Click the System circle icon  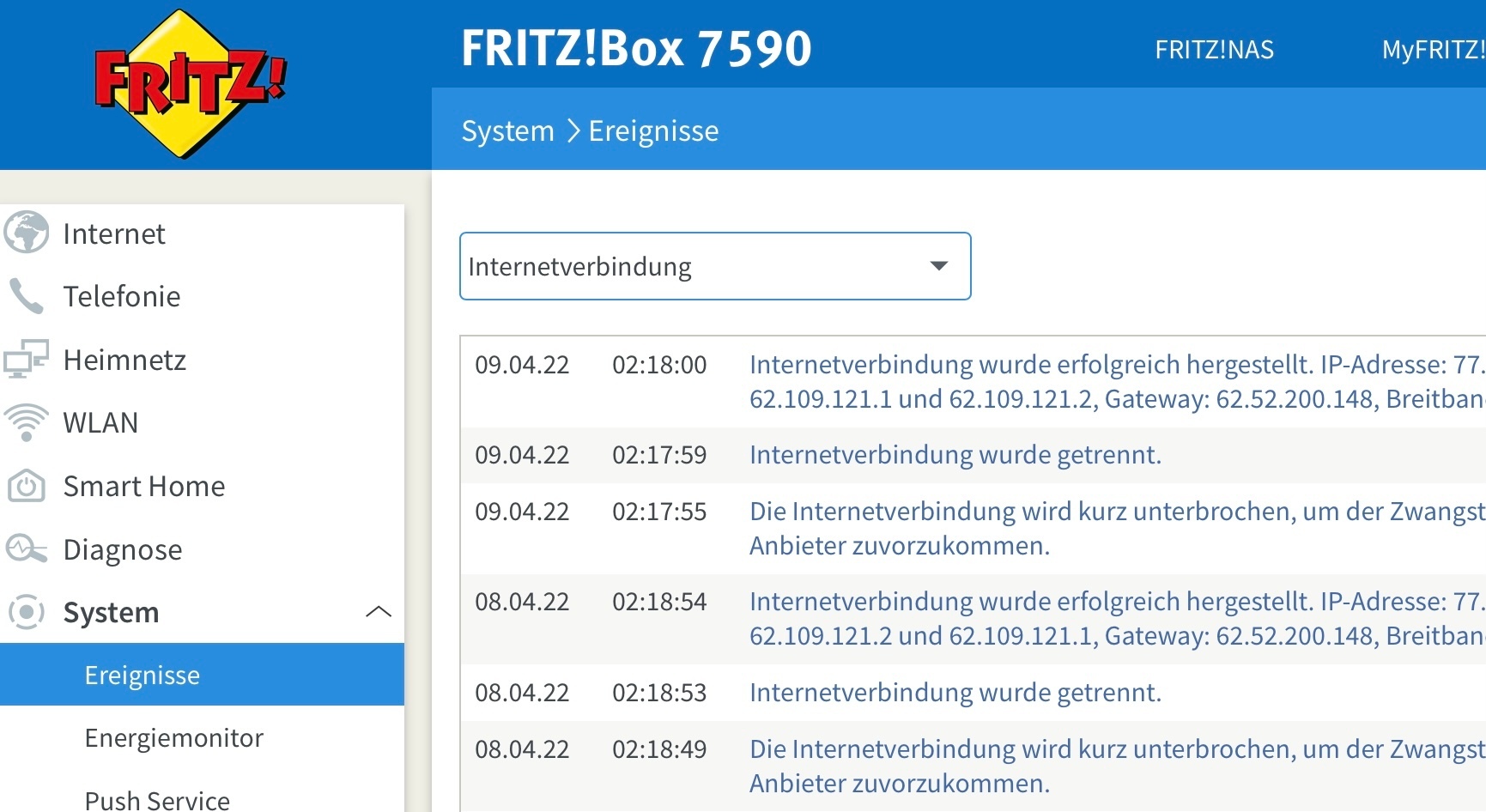tap(27, 612)
